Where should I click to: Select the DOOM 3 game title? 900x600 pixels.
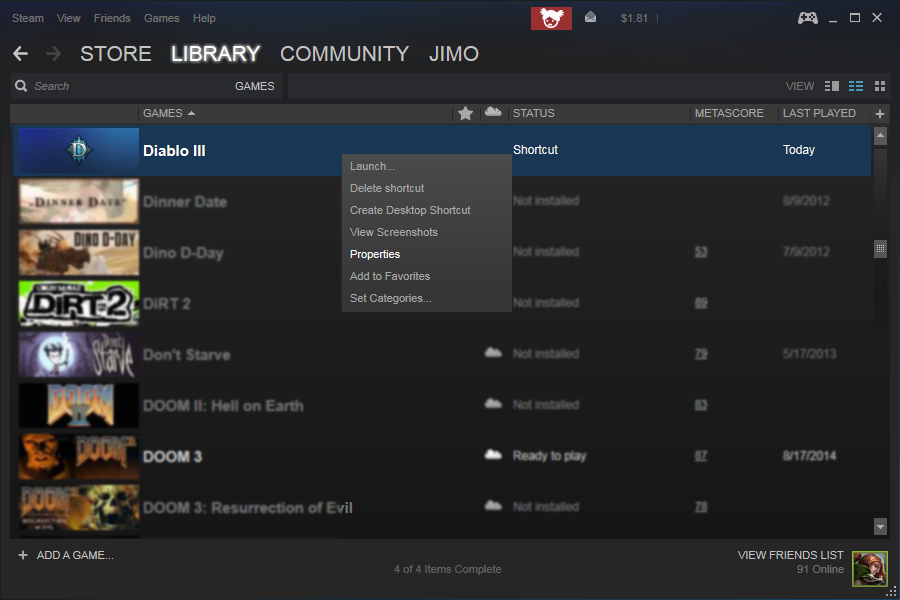tap(172, 457)
